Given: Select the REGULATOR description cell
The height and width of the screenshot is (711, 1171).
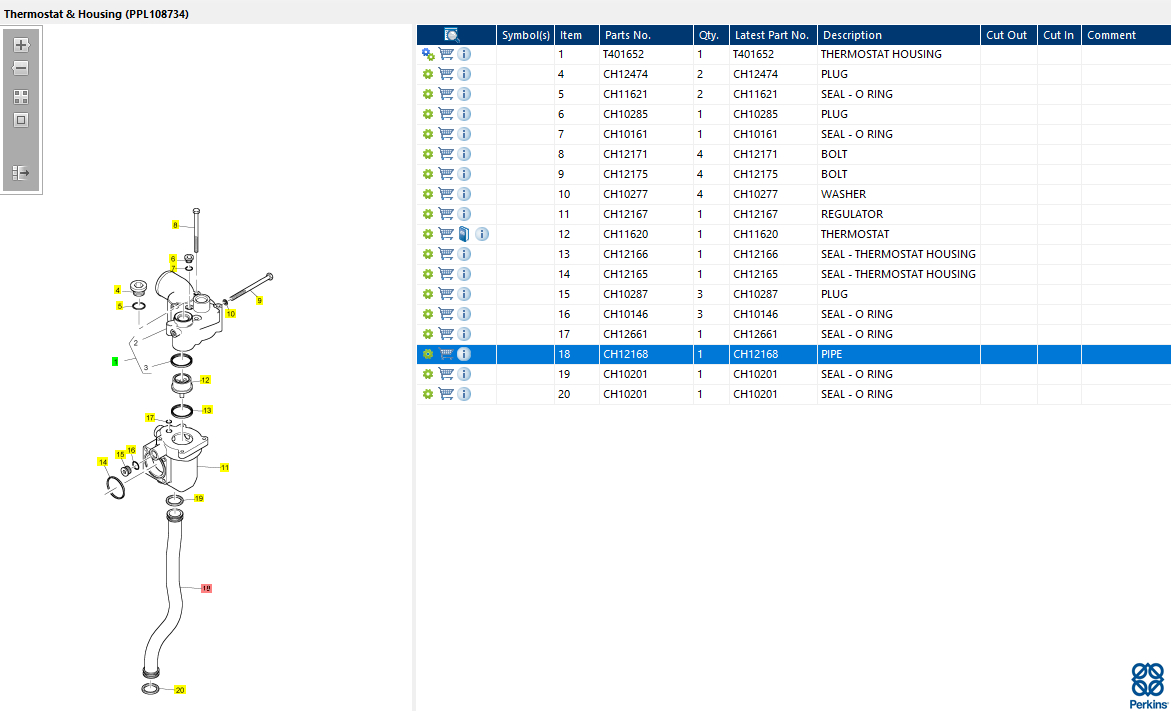Looking at the screenshot, I should [898, 214].
